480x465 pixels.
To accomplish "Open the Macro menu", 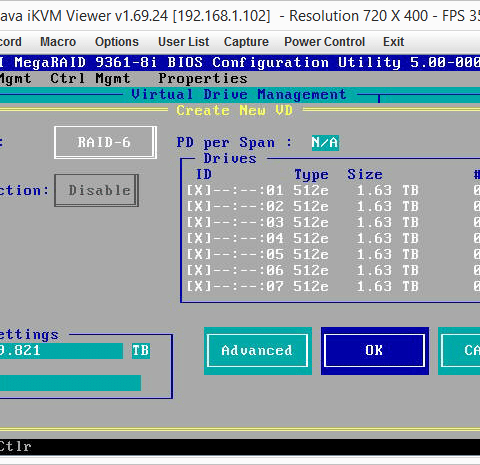I will [58, 42].
